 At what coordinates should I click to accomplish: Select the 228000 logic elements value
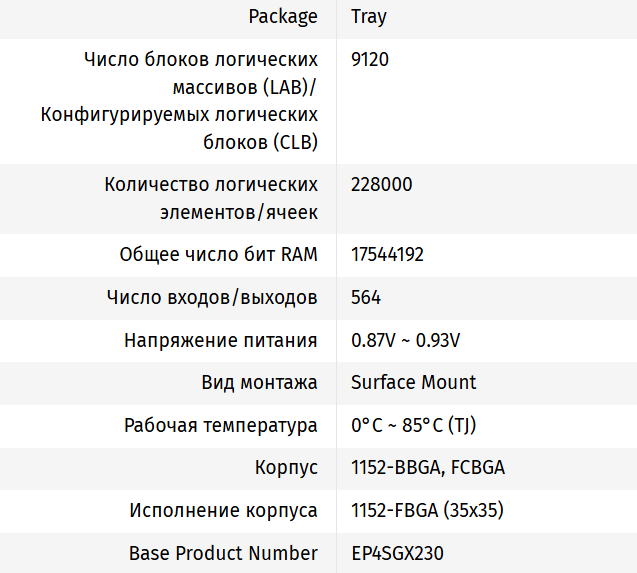pyautogui.click(x=382, y=185)
